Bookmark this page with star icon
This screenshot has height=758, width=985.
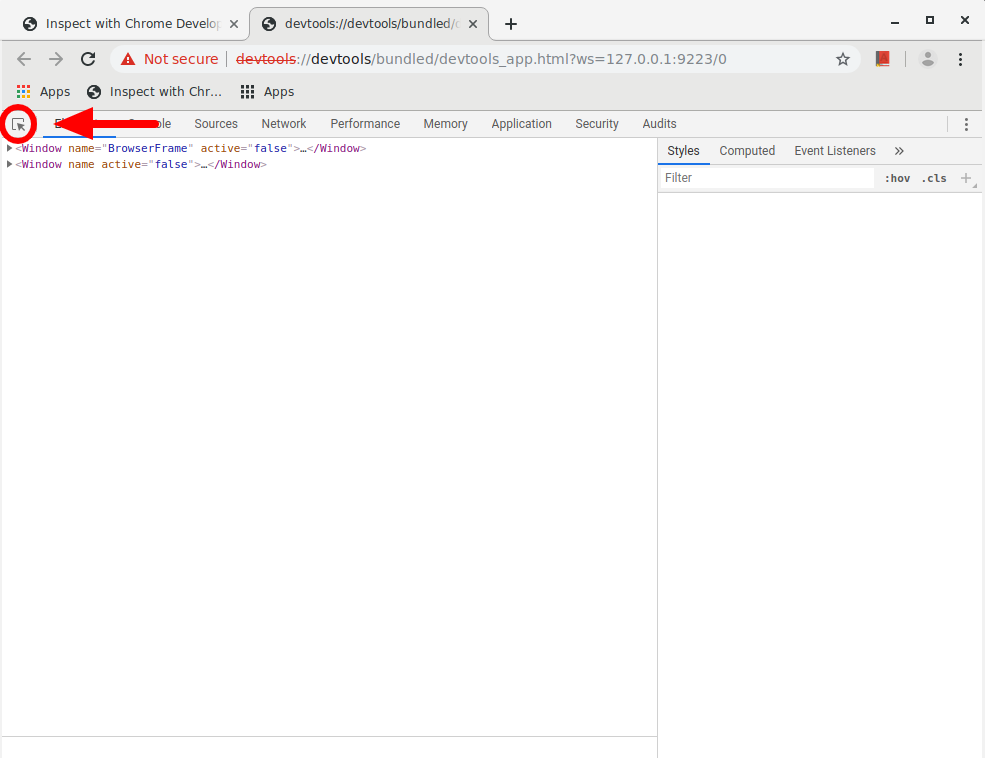(843, 59)
